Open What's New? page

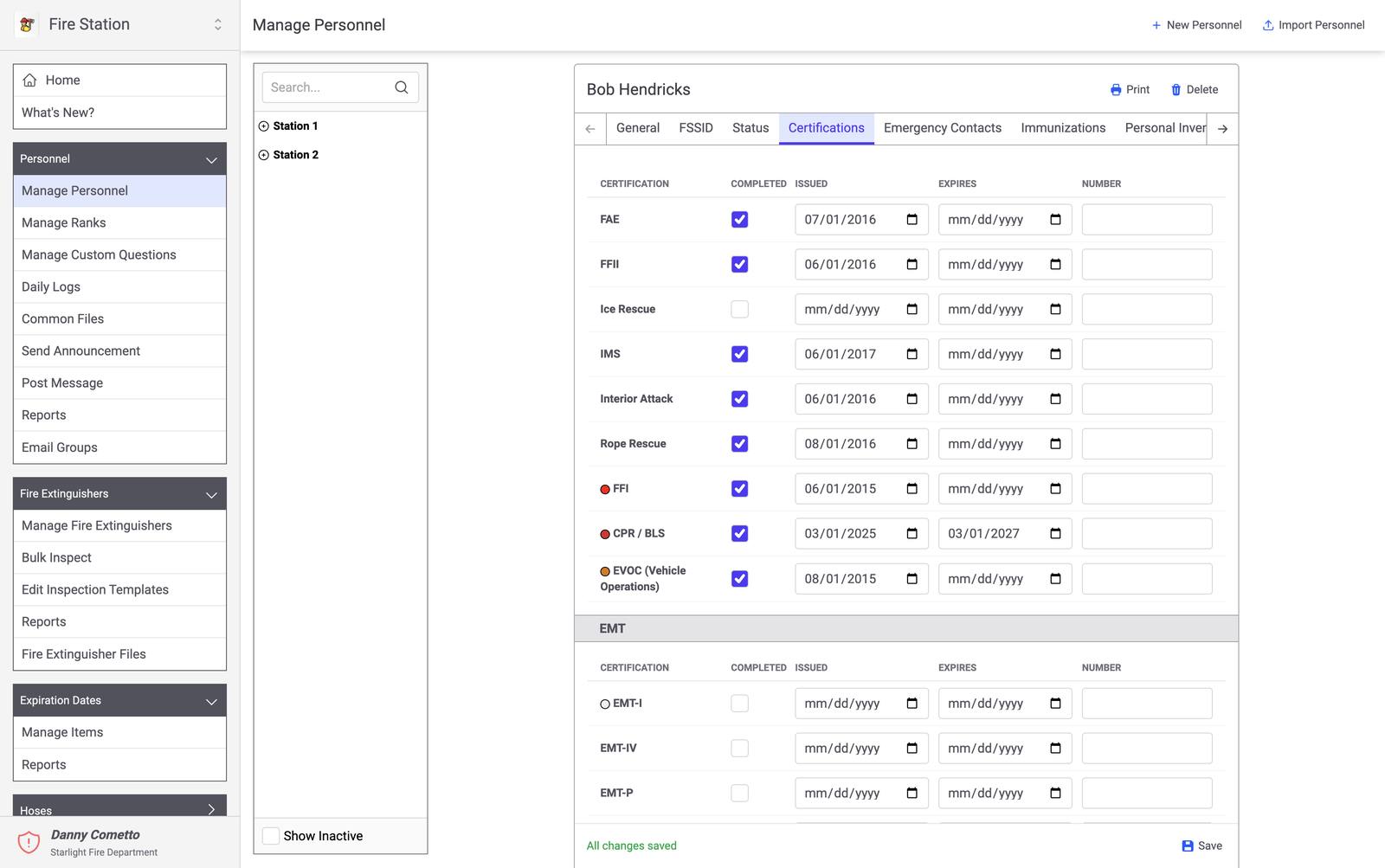119,113
